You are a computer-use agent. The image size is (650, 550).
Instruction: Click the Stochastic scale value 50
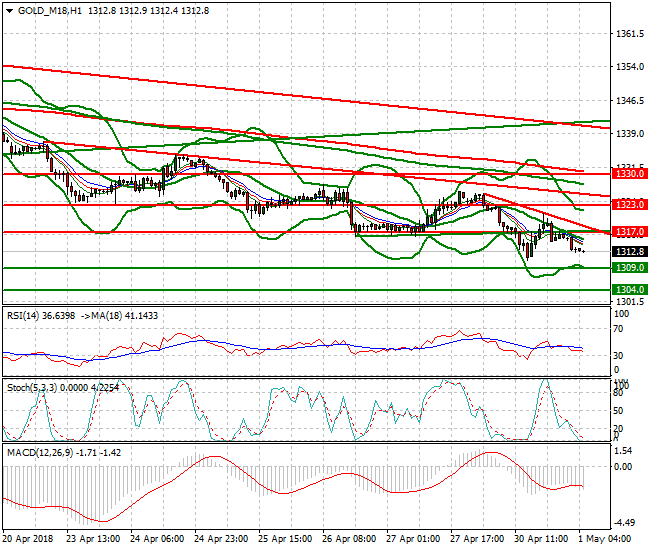pyautogui.click(x=618, y=411)
